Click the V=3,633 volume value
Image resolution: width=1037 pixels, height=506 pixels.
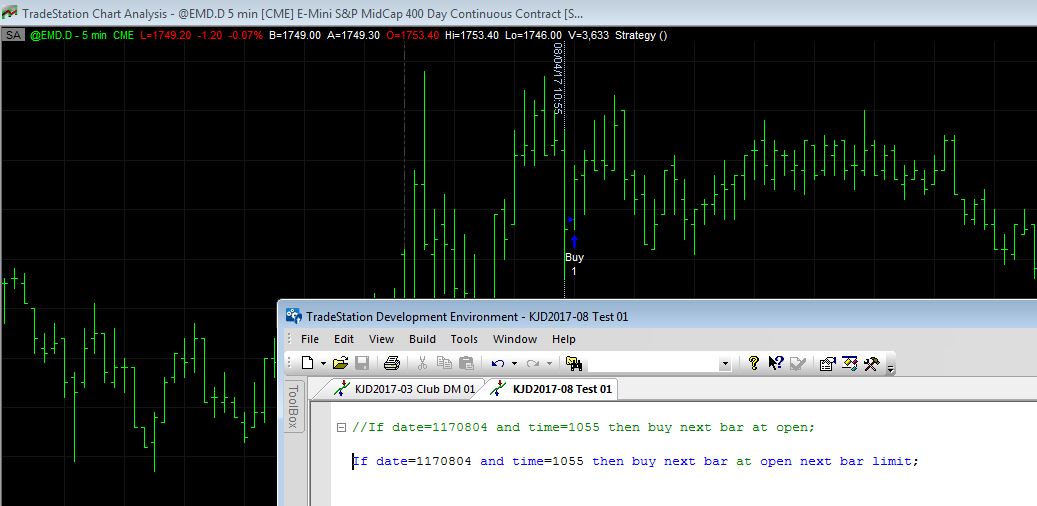[589, 35]
